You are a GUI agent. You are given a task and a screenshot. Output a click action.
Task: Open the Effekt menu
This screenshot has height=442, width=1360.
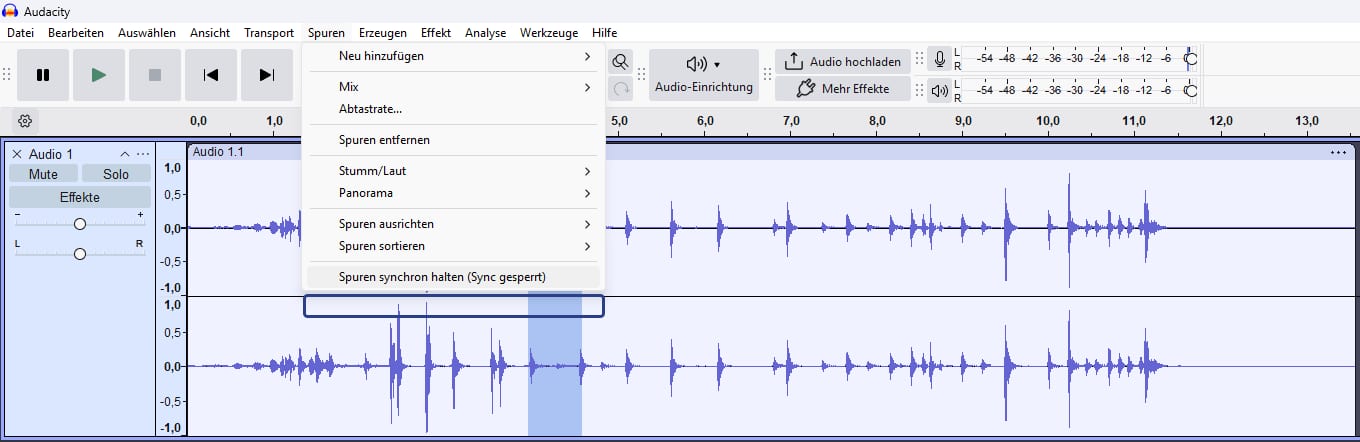click(x=436, y=33)
